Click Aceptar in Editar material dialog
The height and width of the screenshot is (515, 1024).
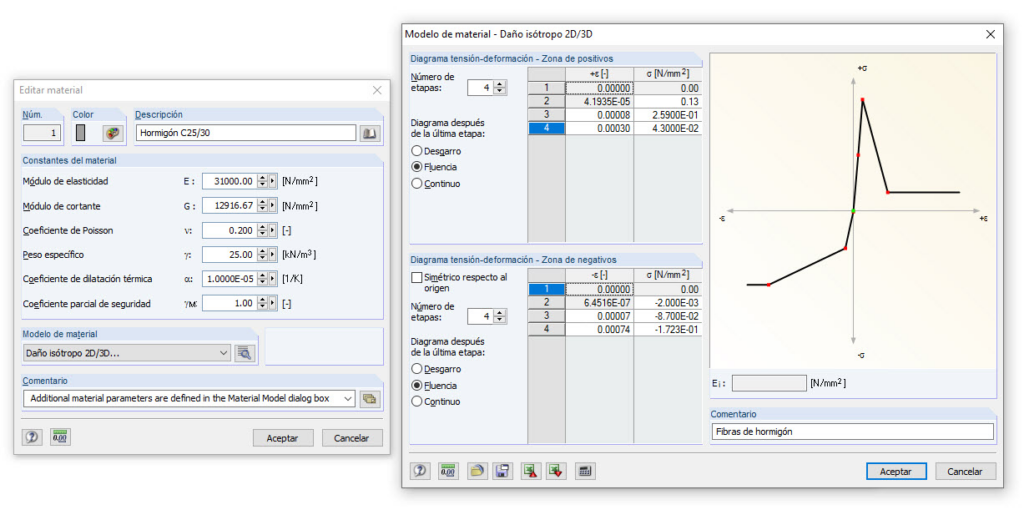tap(283, 438)
